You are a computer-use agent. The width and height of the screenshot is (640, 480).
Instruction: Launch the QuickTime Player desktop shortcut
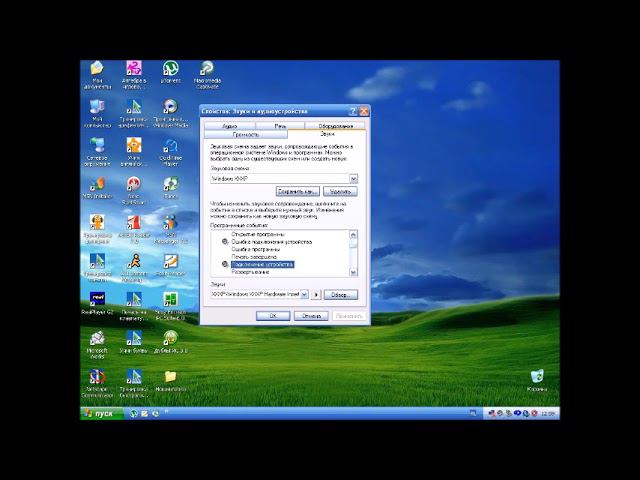coord(171,152)
